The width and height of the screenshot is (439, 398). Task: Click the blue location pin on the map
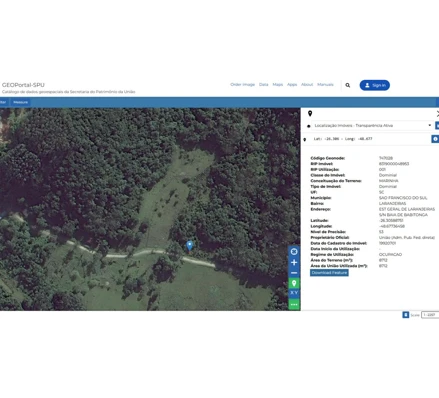point(189,246)
